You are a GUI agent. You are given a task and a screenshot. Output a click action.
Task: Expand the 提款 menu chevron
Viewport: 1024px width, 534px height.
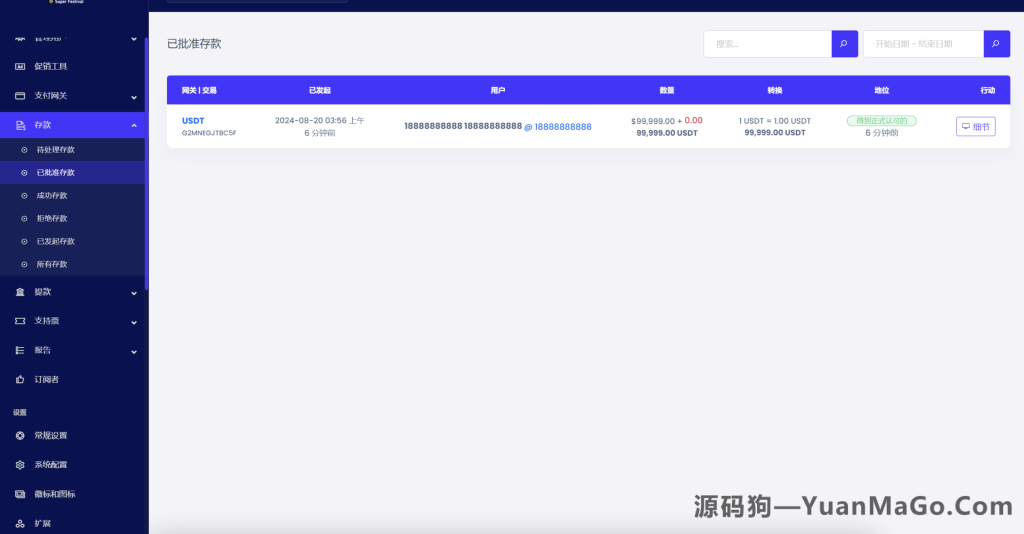click(134, 293)
